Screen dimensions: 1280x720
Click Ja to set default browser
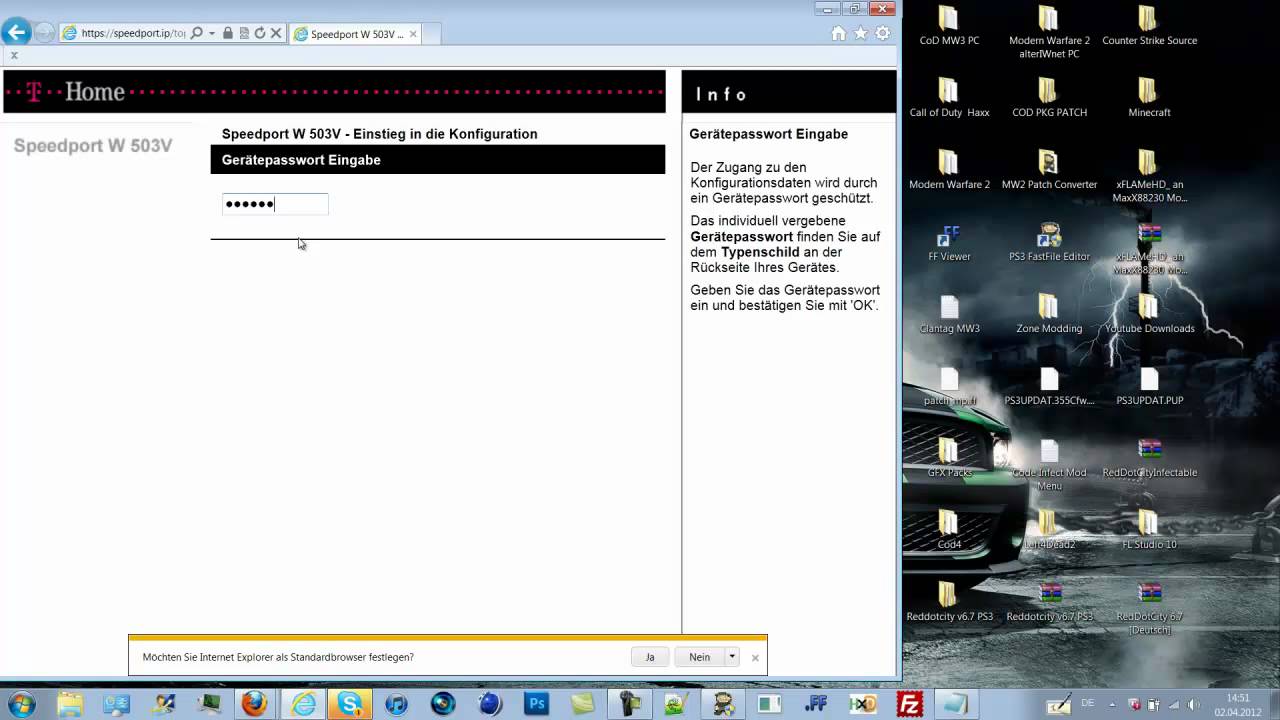pyautogui.click(x=650, y=657)
